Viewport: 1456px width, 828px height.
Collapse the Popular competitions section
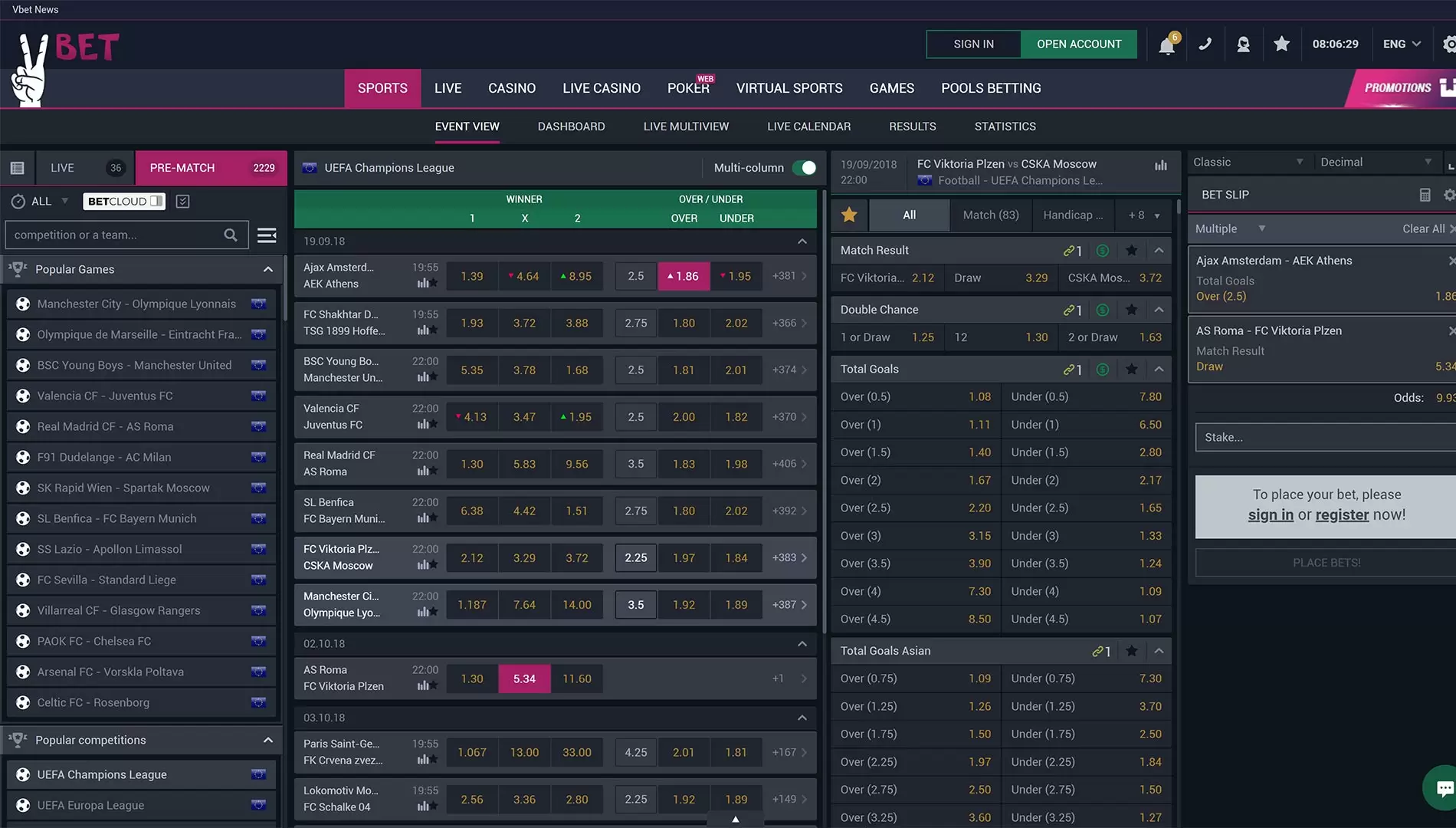[268, 740]
